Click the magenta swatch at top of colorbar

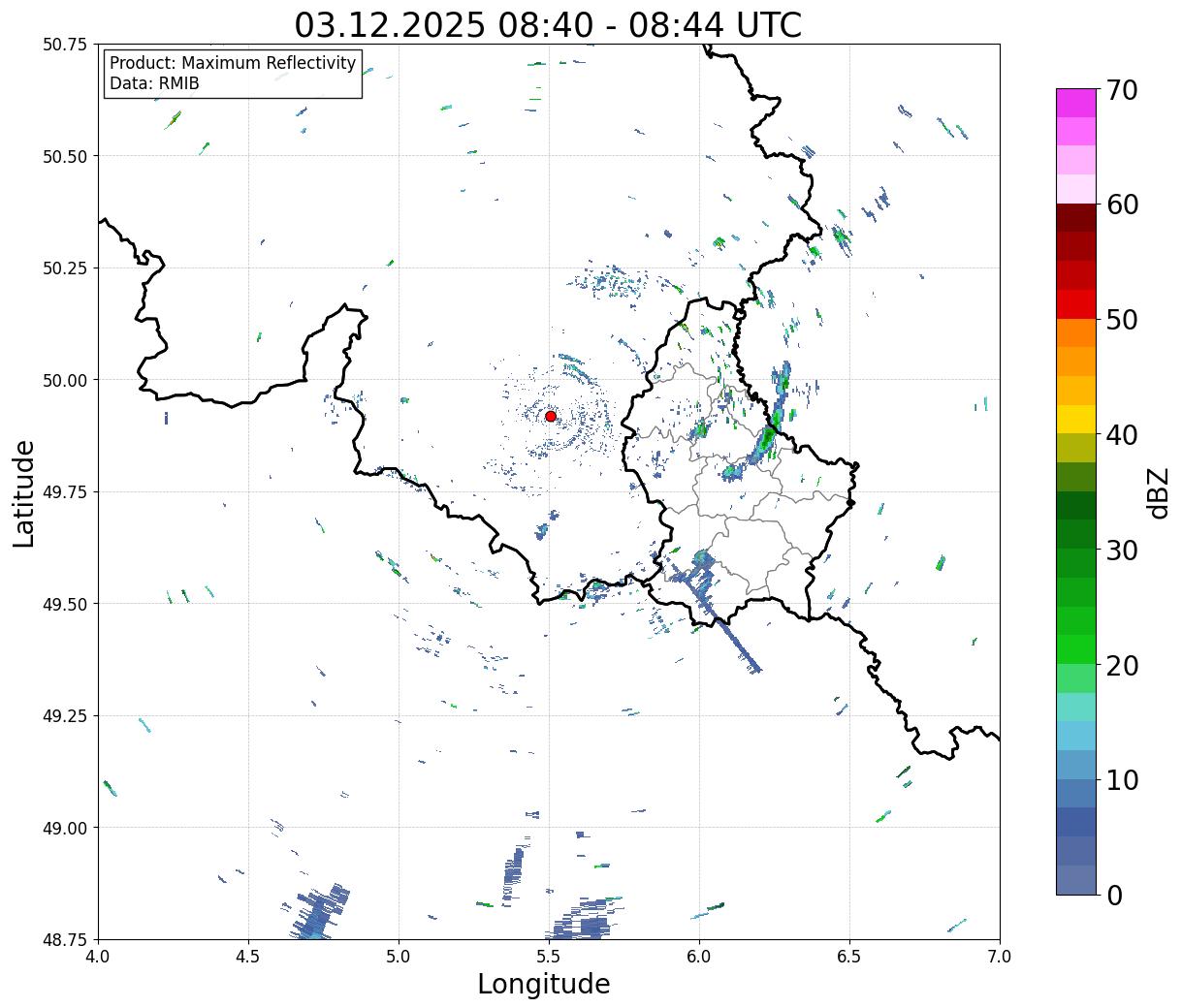[1076, 103]
